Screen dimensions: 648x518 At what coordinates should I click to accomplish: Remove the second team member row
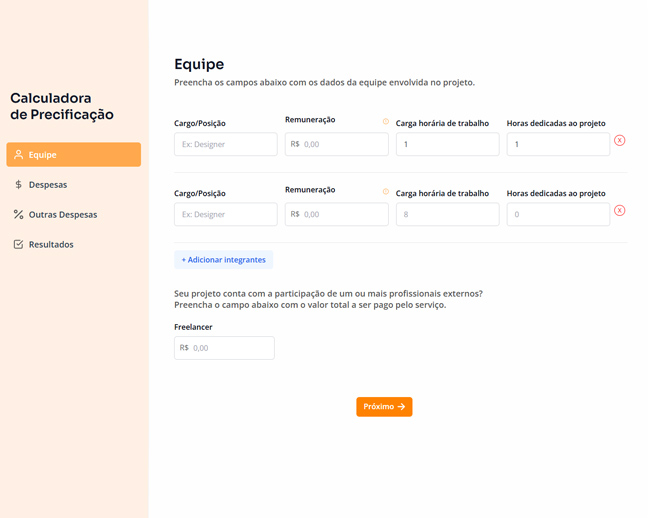[x=619, y=211]
